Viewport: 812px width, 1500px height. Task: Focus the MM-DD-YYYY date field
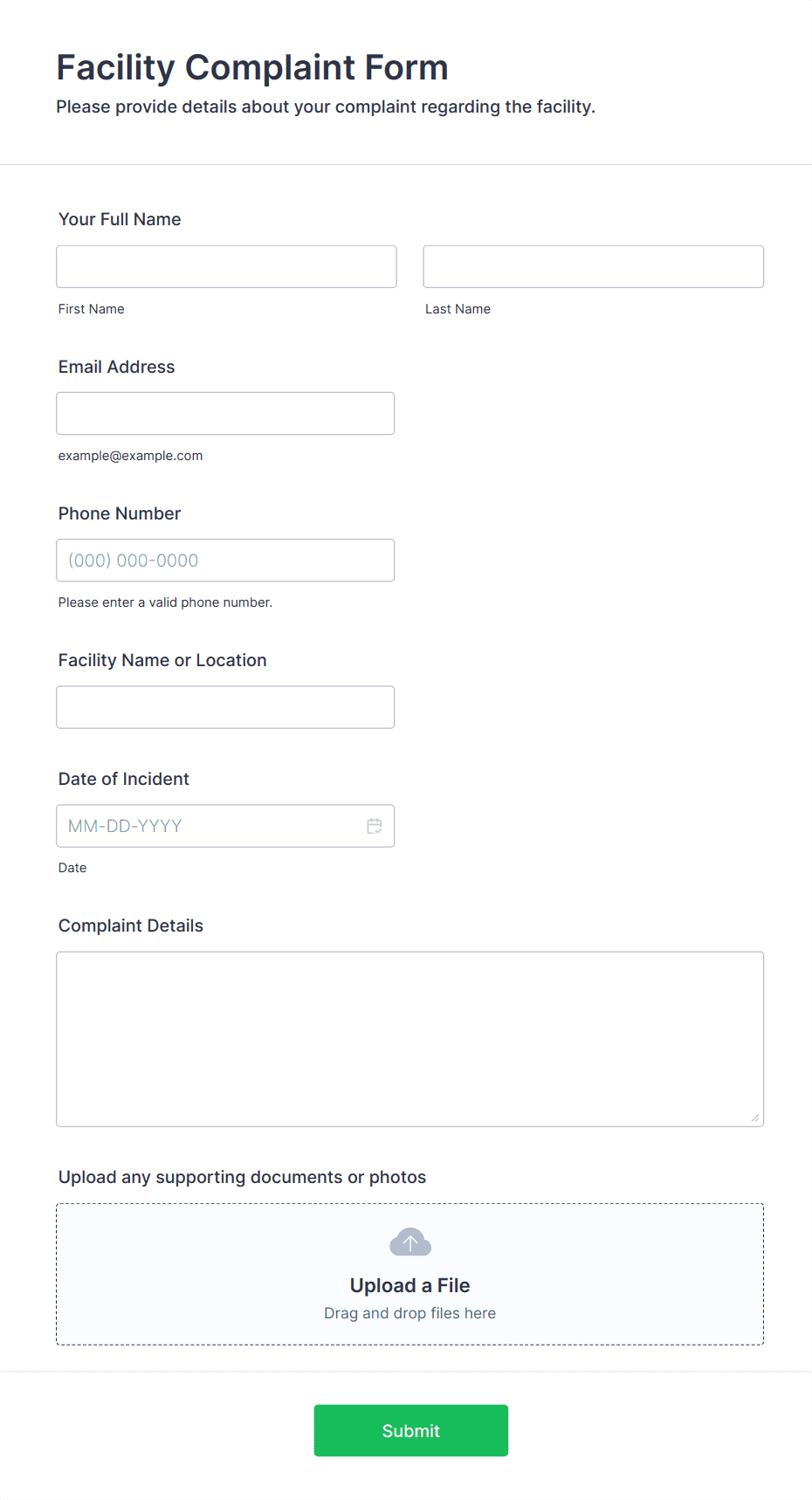pos(225,825)
